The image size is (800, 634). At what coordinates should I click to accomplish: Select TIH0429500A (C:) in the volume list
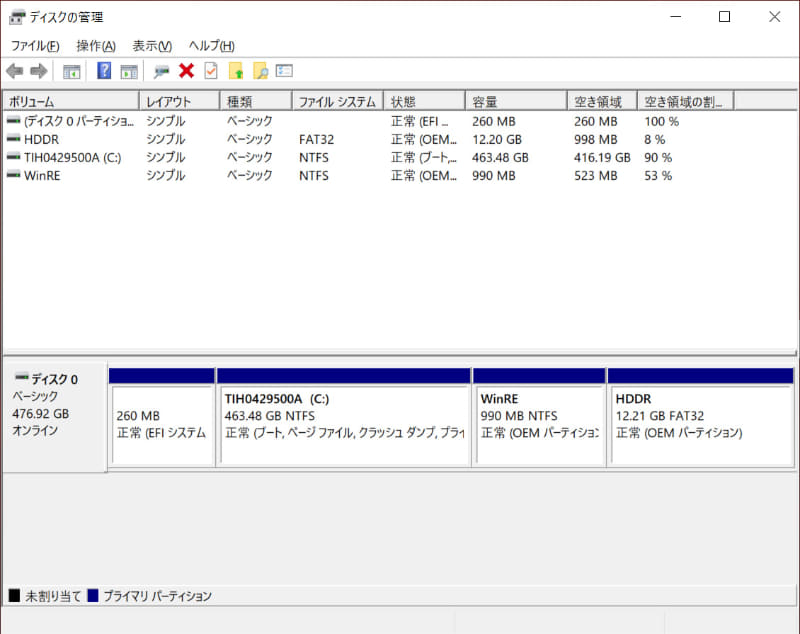[72, 158]
